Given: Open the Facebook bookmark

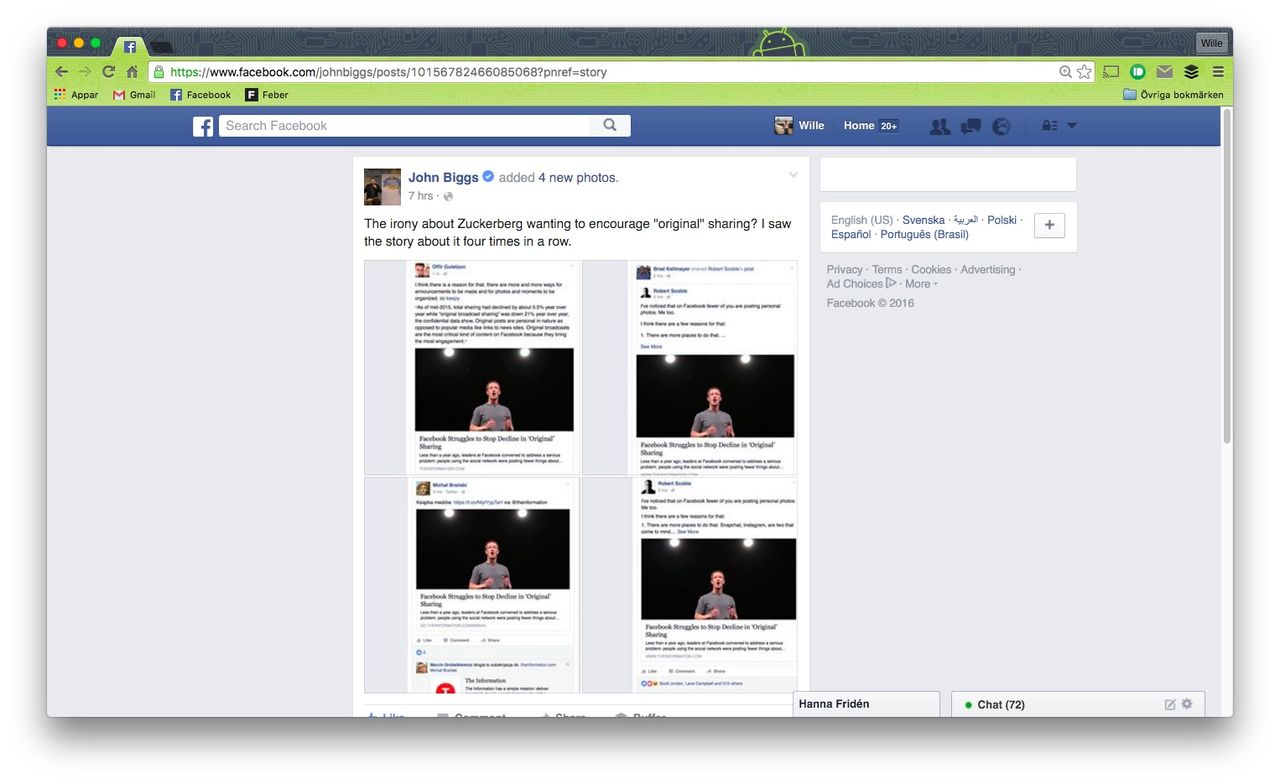Looking at the screenshot, I should [200, 95].
